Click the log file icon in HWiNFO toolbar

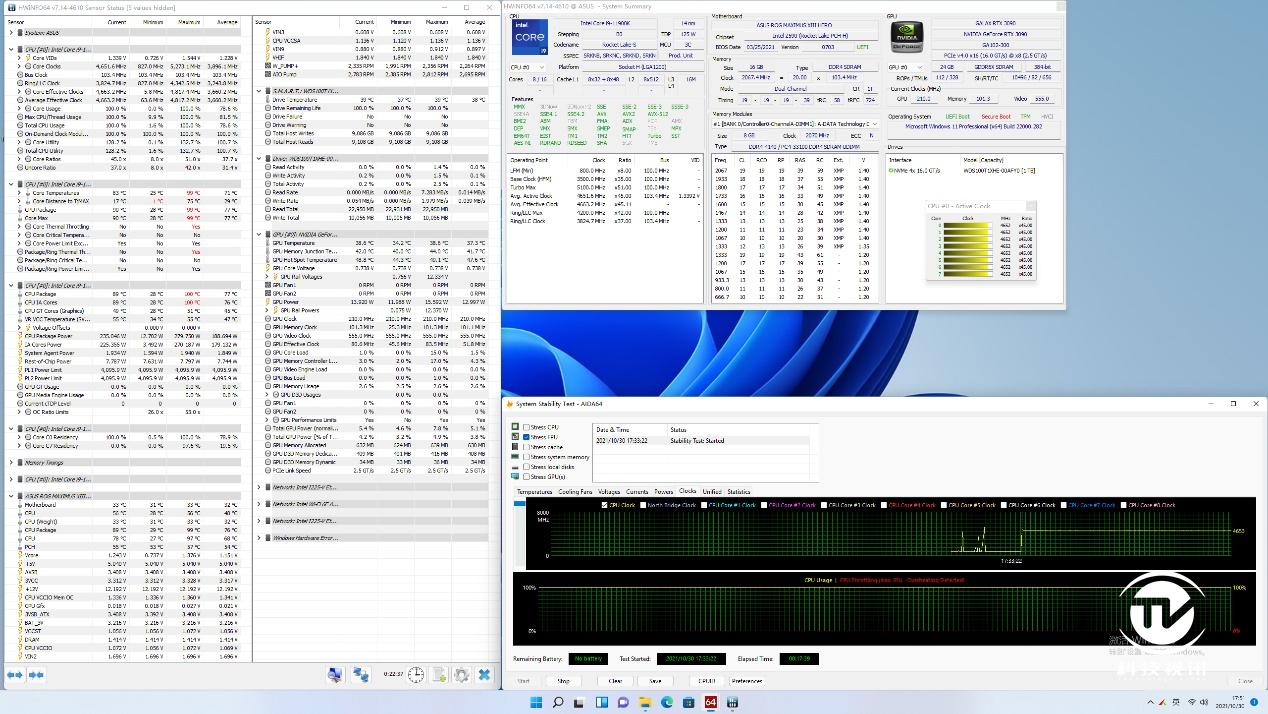[438, 675]
